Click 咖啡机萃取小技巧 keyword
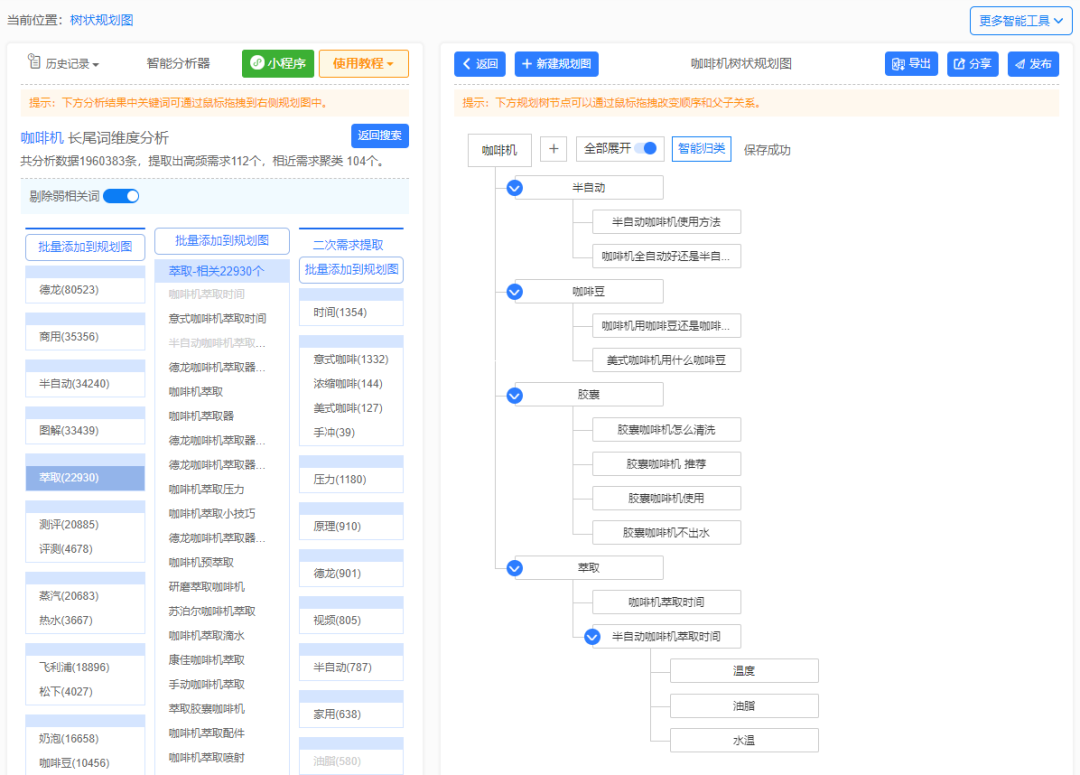Viewport: 1080px width, 775px height. pos(211,513)
